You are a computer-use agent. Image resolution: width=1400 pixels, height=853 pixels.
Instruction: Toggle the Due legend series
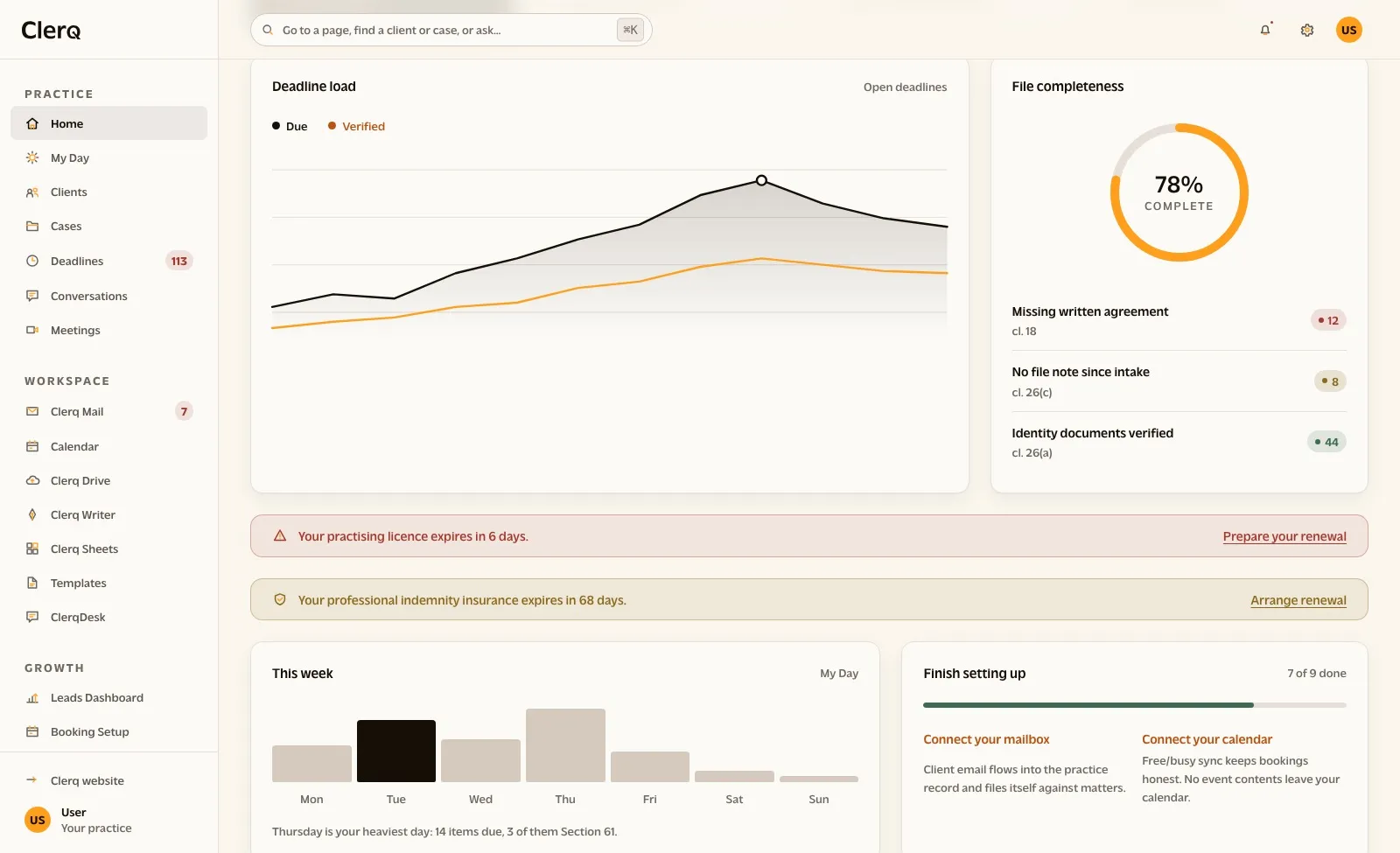(x=290, y=126)
